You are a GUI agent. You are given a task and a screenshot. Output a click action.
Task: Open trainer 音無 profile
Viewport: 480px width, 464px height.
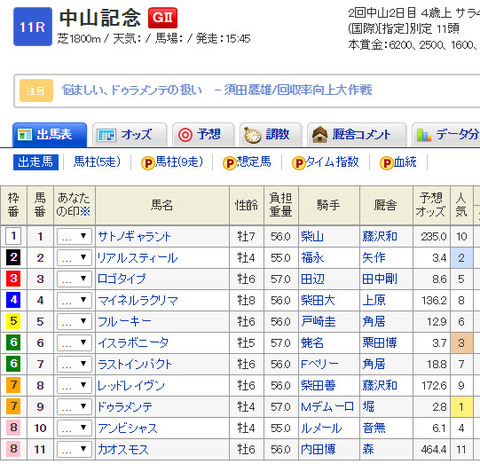(374, 428)
